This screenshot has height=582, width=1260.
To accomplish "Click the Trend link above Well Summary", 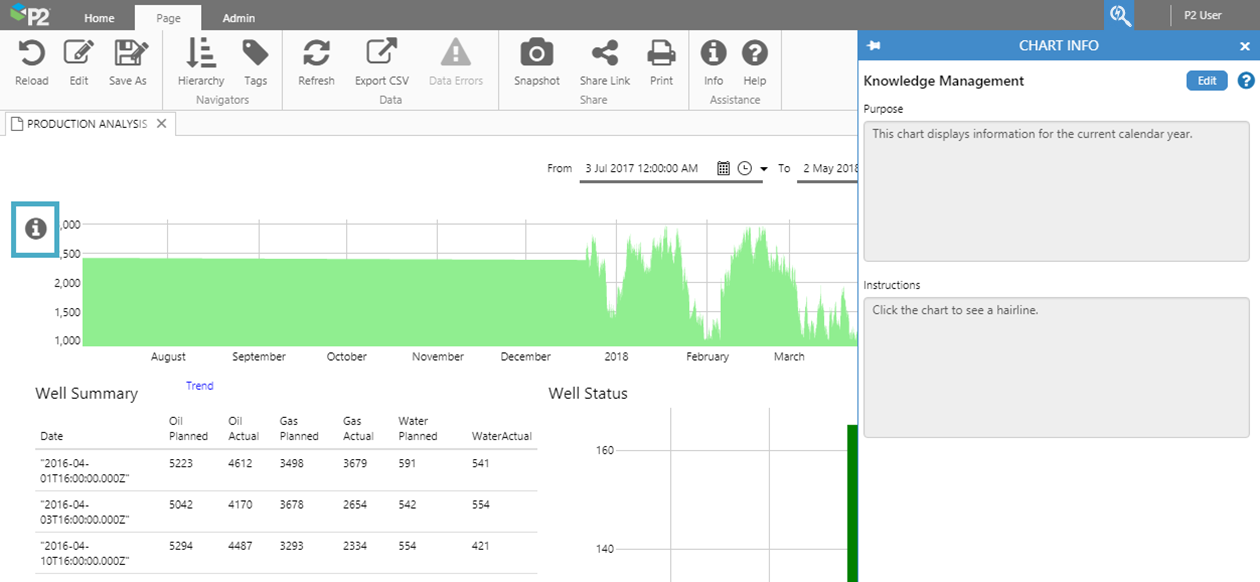I will tap(199, 386).
